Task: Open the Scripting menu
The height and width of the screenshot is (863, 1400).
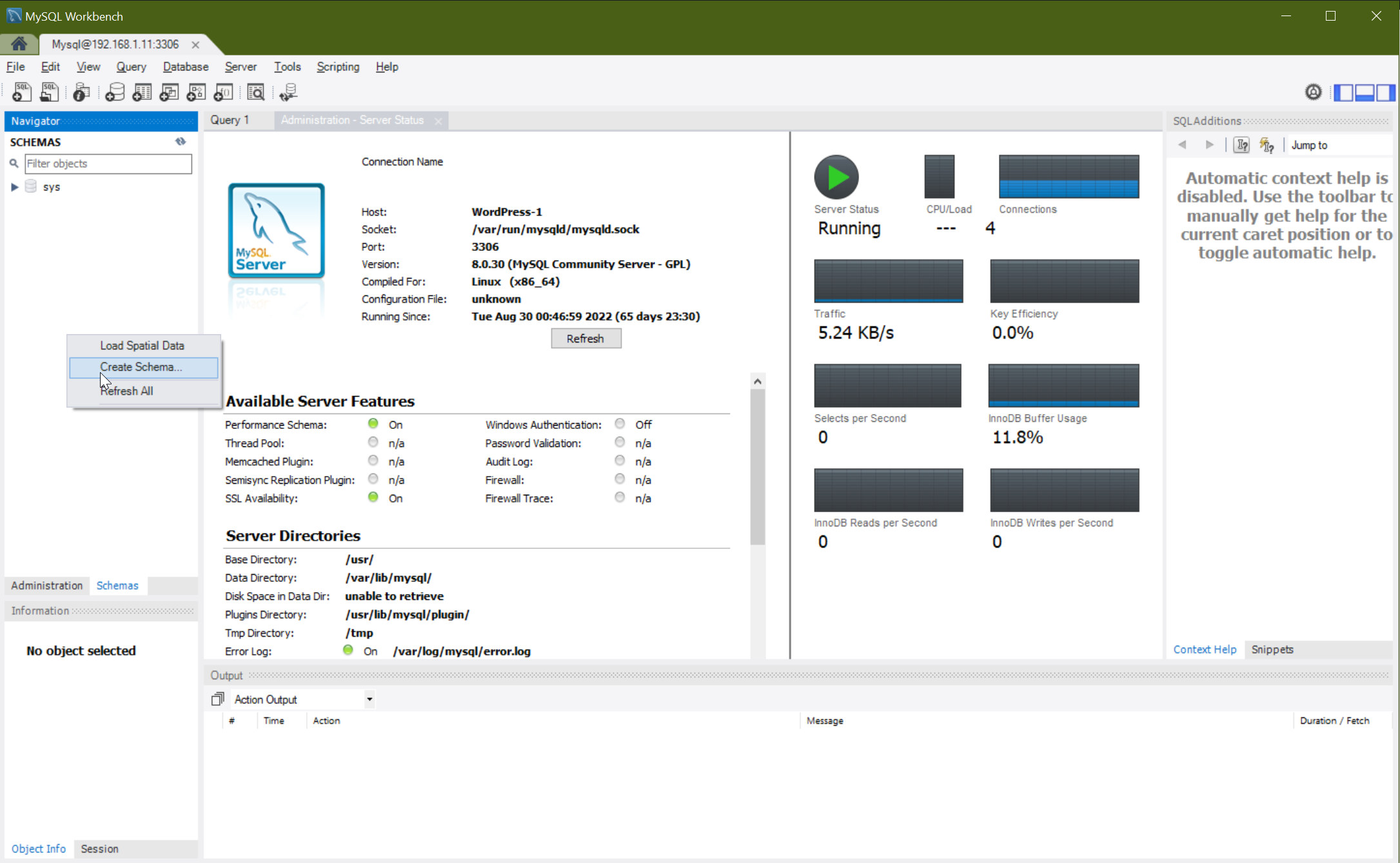Action: click(x=338, y=66)
